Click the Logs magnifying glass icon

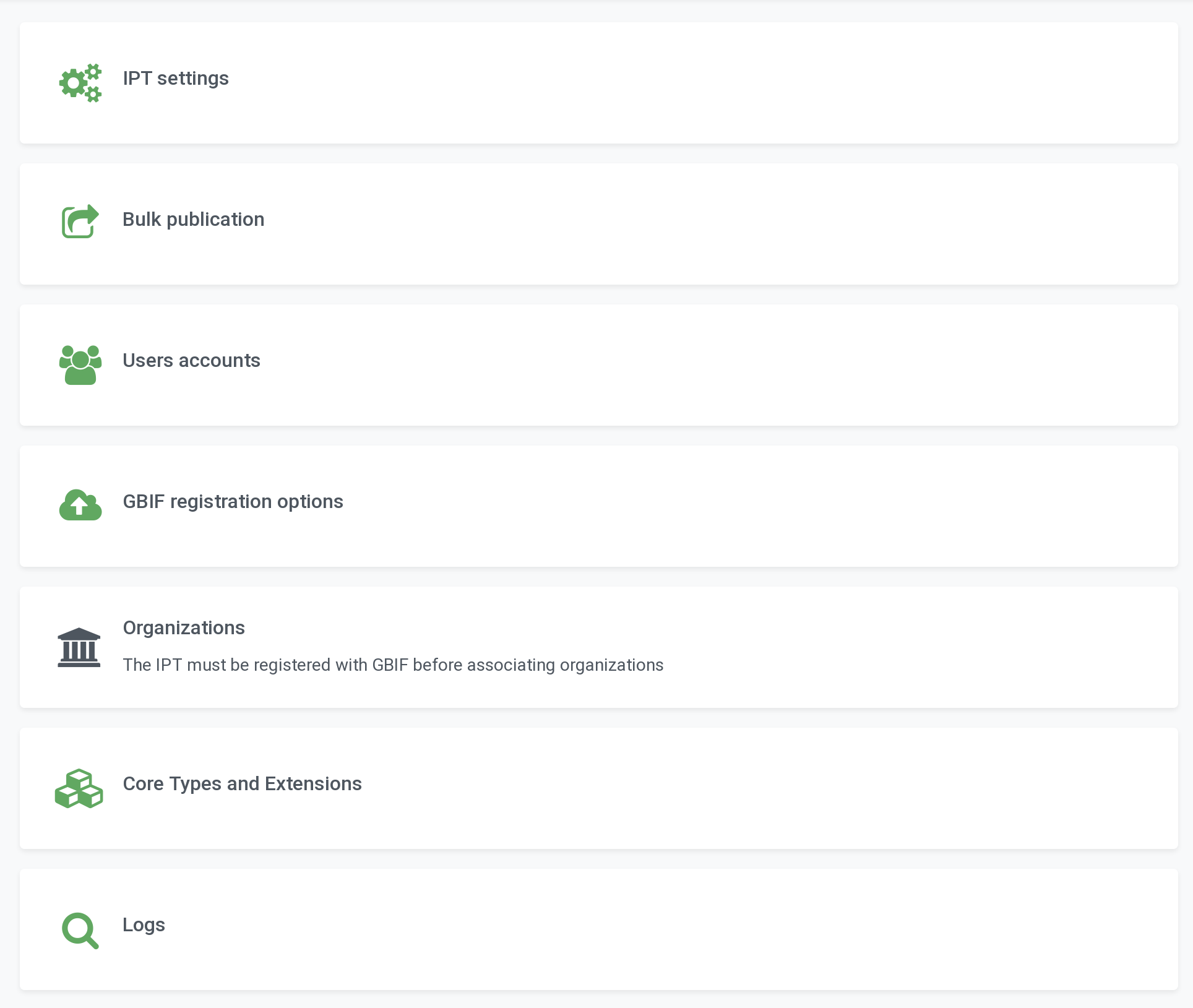pos(80,929)
